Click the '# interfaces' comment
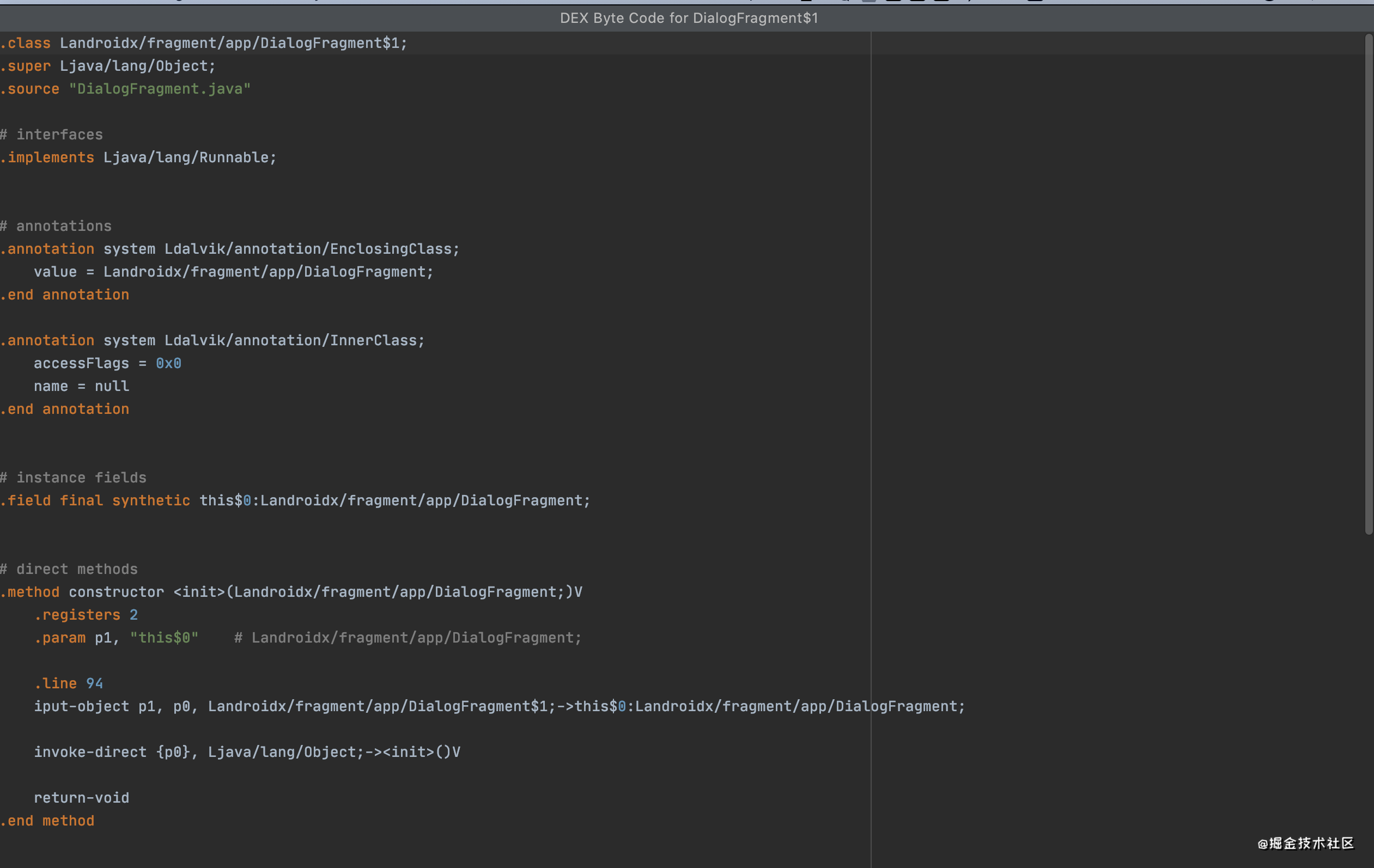This screenshot has height=868, width=1374. (52, 135)
